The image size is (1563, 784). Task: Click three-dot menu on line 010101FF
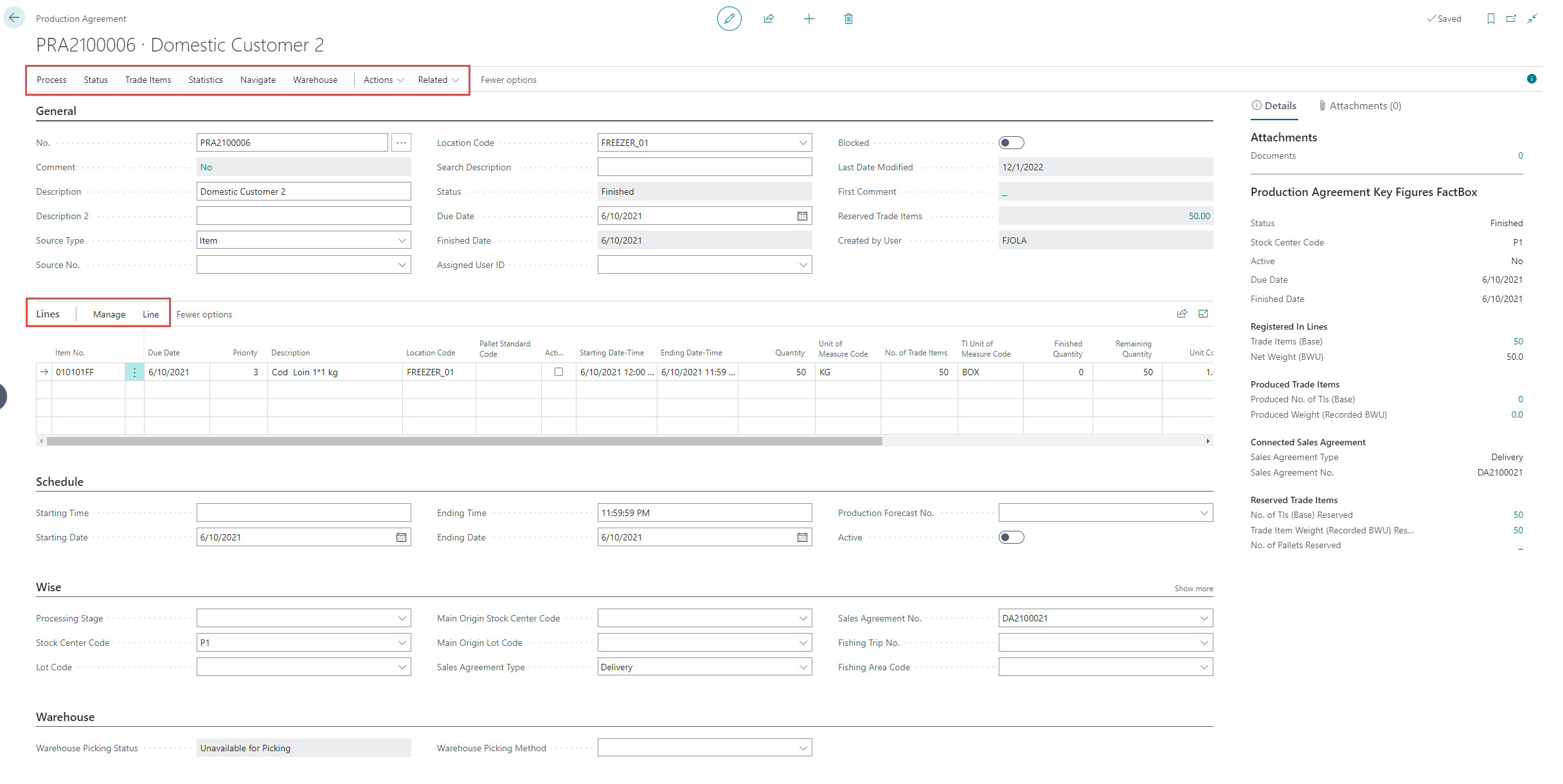[134, 372]
